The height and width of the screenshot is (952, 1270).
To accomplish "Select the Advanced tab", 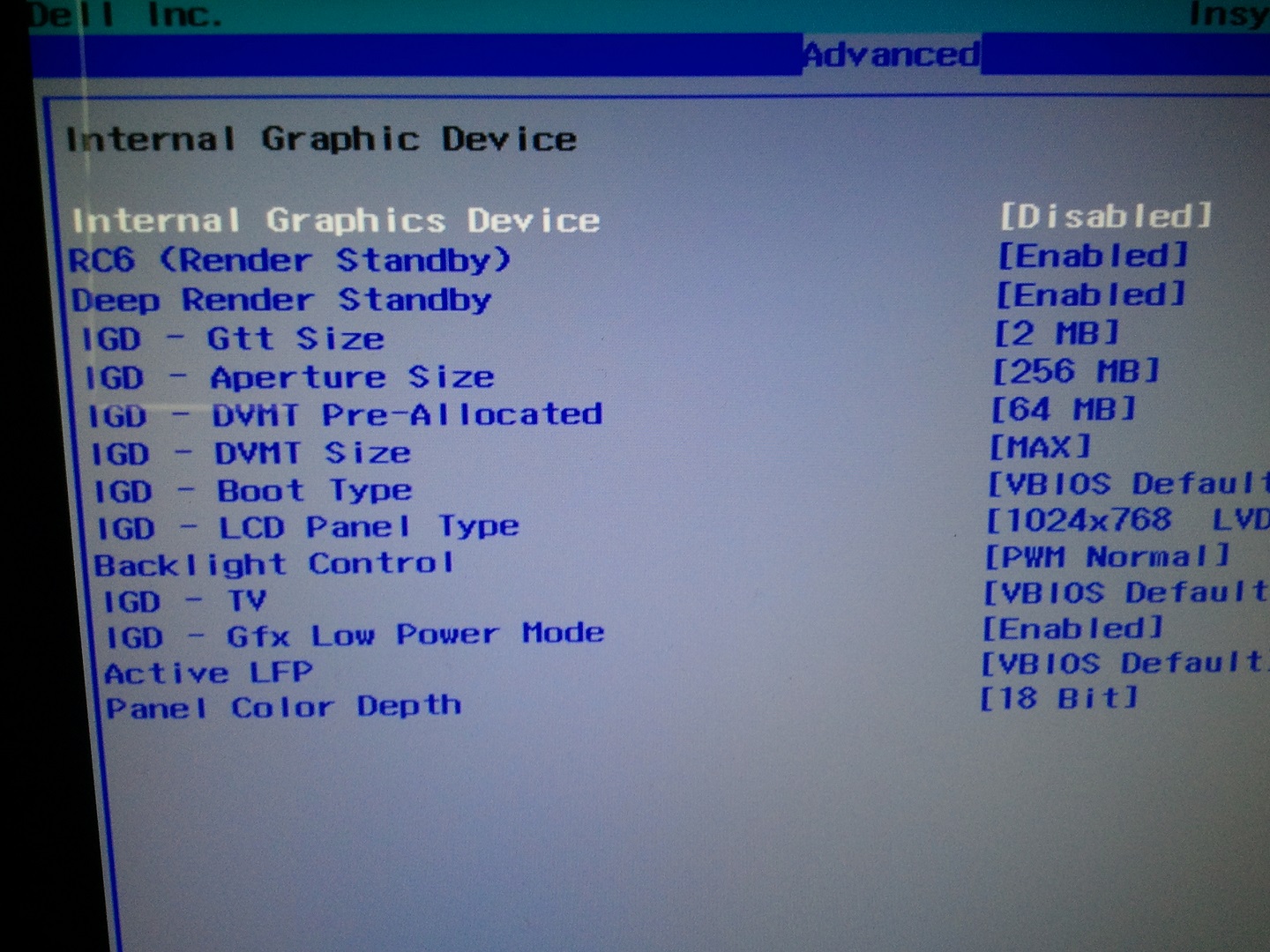I will (x=892, y=55).
